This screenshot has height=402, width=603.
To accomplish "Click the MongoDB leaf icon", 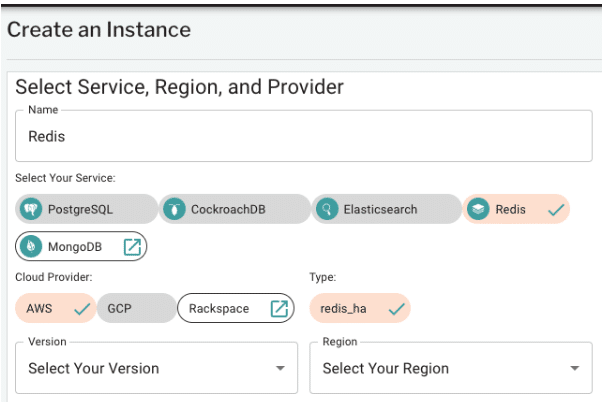I will 32,246.
